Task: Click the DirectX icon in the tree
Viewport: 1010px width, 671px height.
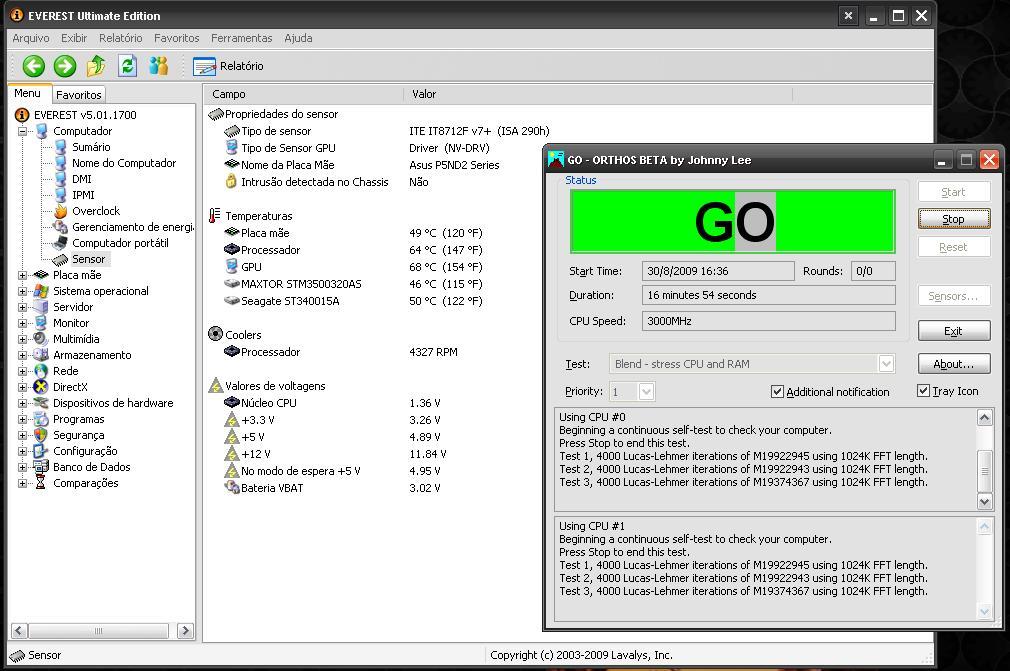Action: [x=41, y=387]
